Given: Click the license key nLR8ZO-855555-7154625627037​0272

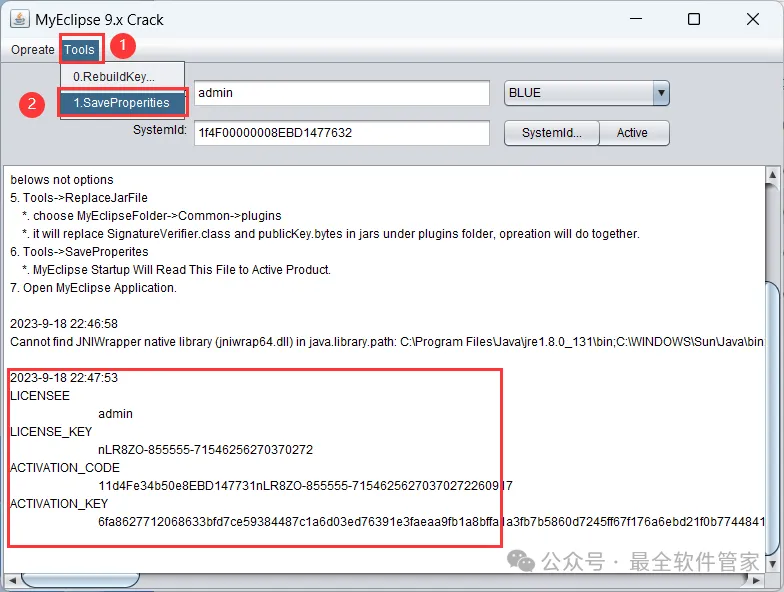Looking at the screenshot, I should click(206, 450).
